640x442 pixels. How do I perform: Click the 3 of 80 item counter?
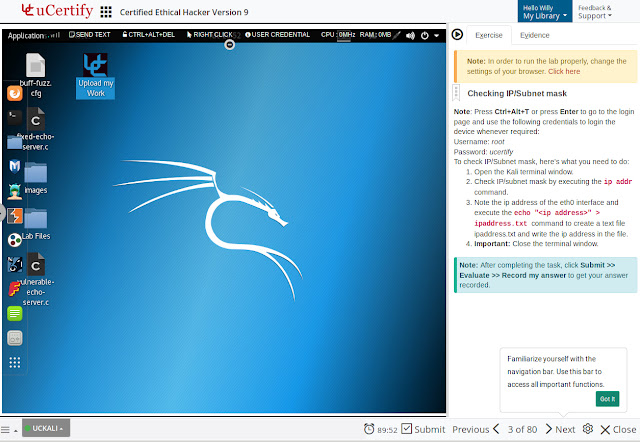click(522, 429)
